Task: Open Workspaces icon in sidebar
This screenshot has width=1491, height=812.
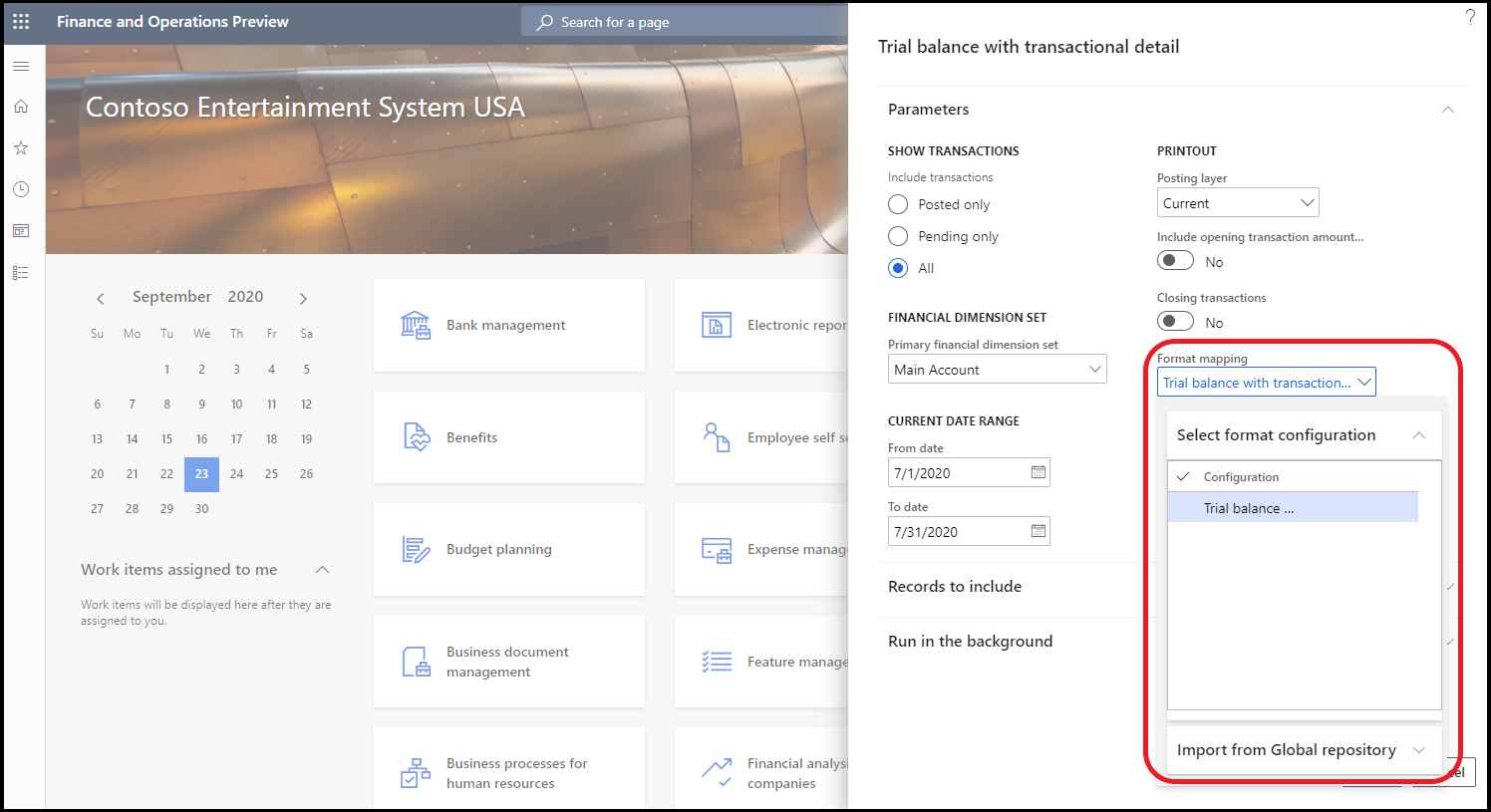Action: pos(21,231)
